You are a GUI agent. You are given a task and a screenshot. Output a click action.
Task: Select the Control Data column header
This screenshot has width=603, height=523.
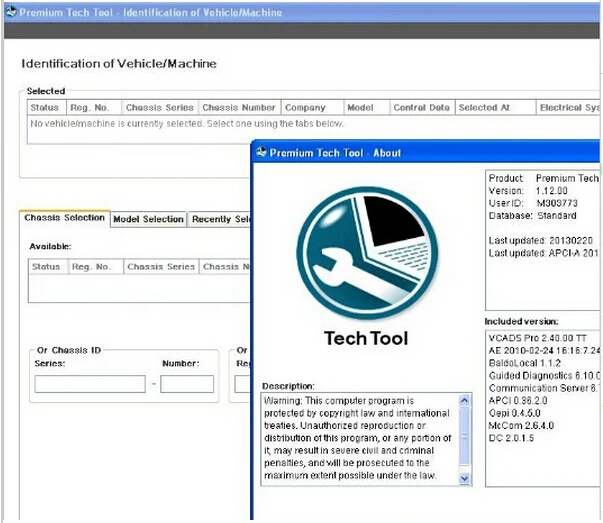click(421, 107)
